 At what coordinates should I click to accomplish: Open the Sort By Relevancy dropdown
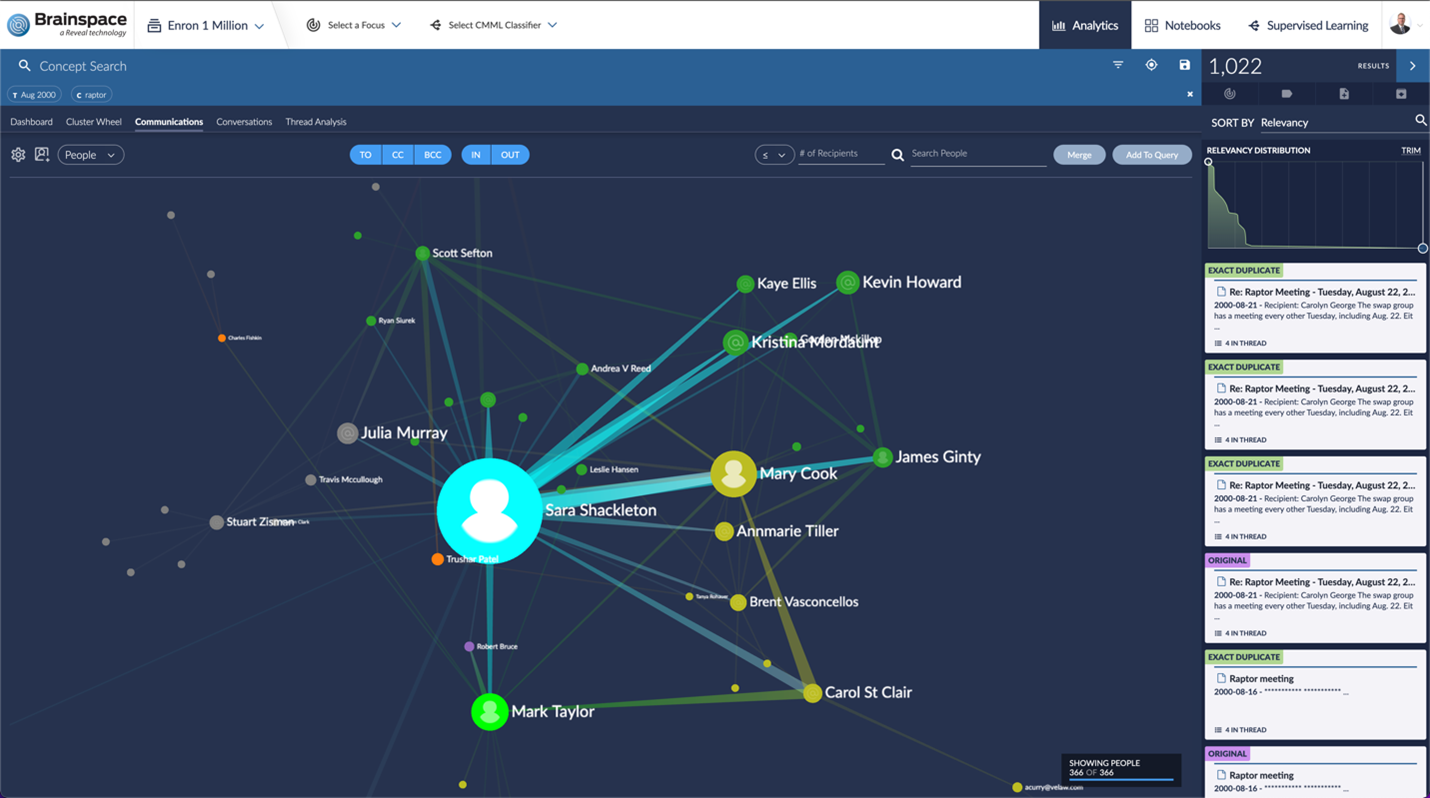pos(1335,122)
